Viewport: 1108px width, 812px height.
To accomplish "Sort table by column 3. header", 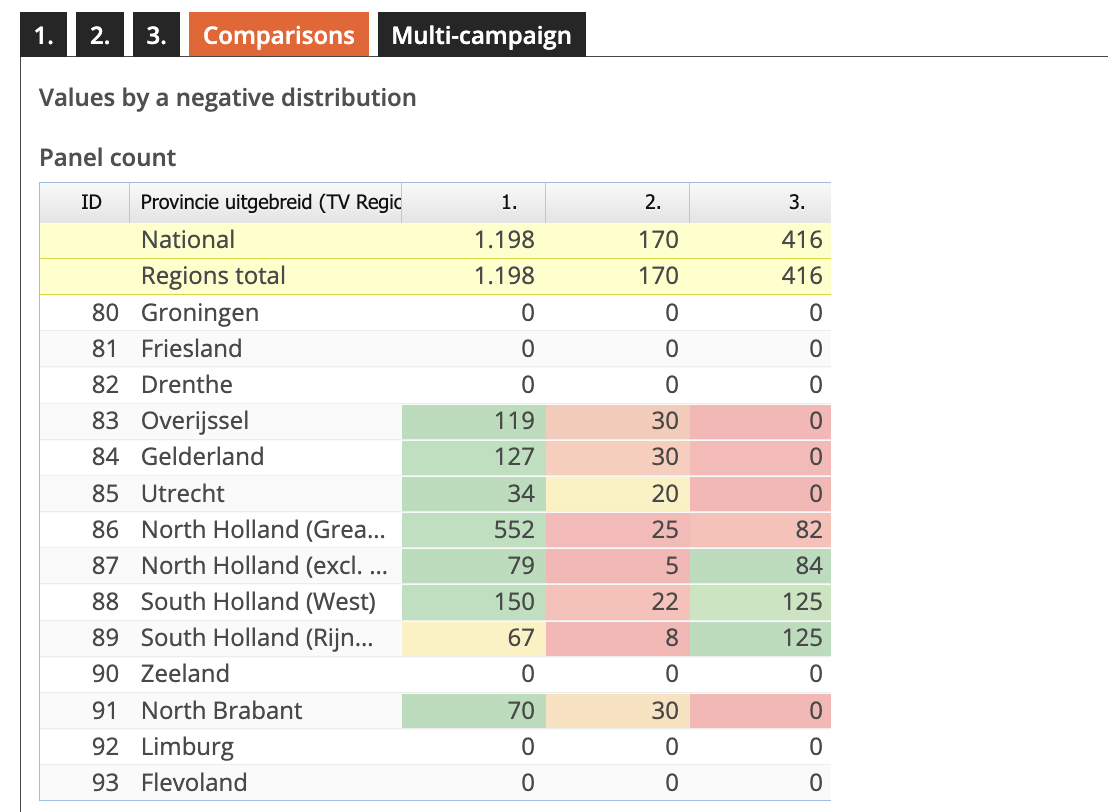I will [x=796, y=202].
